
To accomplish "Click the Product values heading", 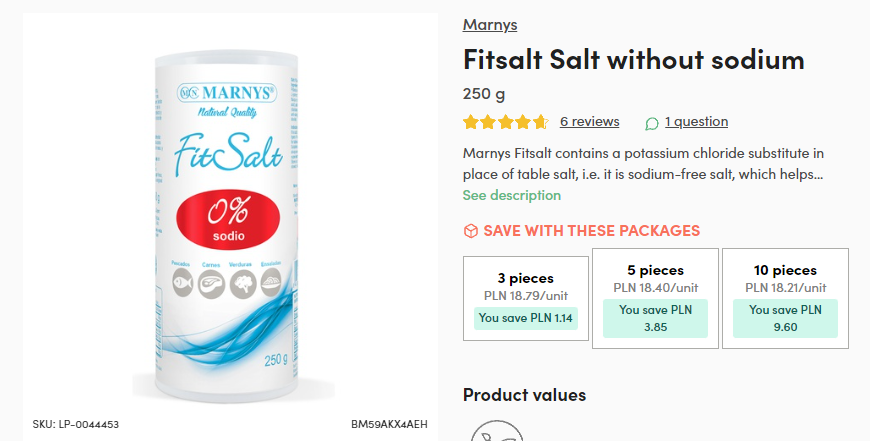I will [x=524, y=395].
